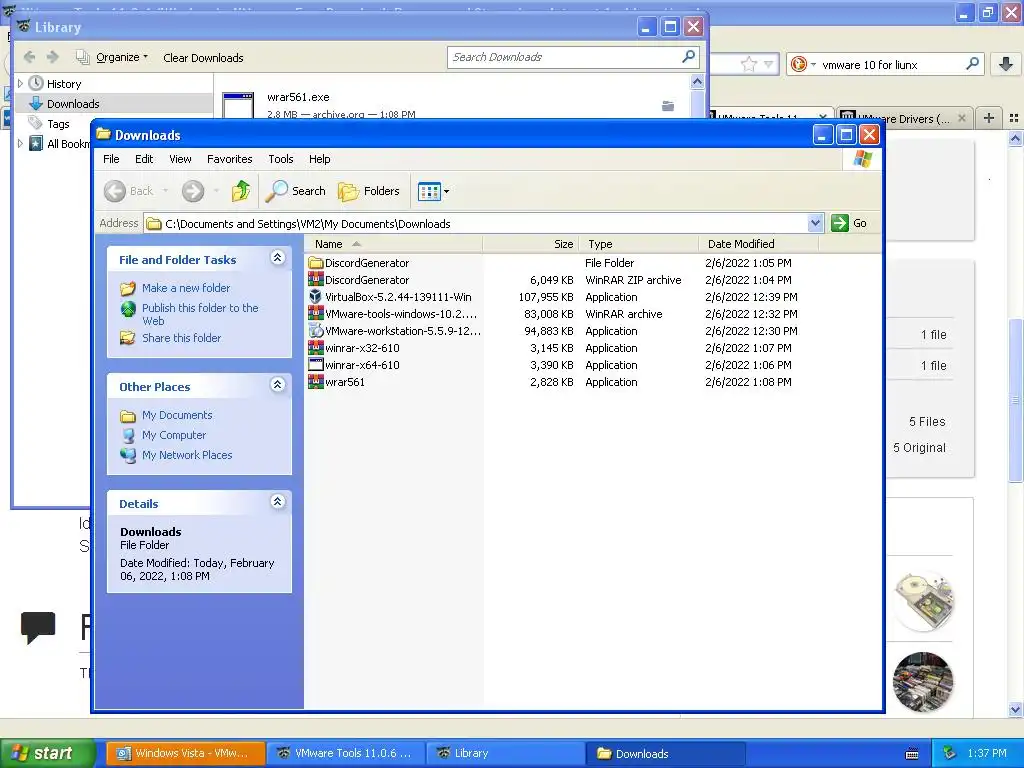The image size is (1024, 768).
Task: Sort files by Name column header
Action: (394, 244)
